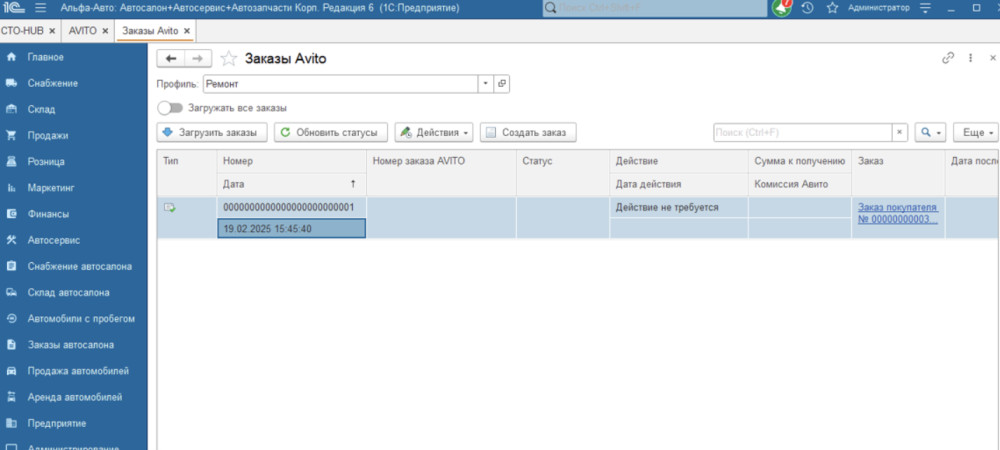Click Создать заказ button
This screenshot has width=1000, height=450.
pos(528,133)
